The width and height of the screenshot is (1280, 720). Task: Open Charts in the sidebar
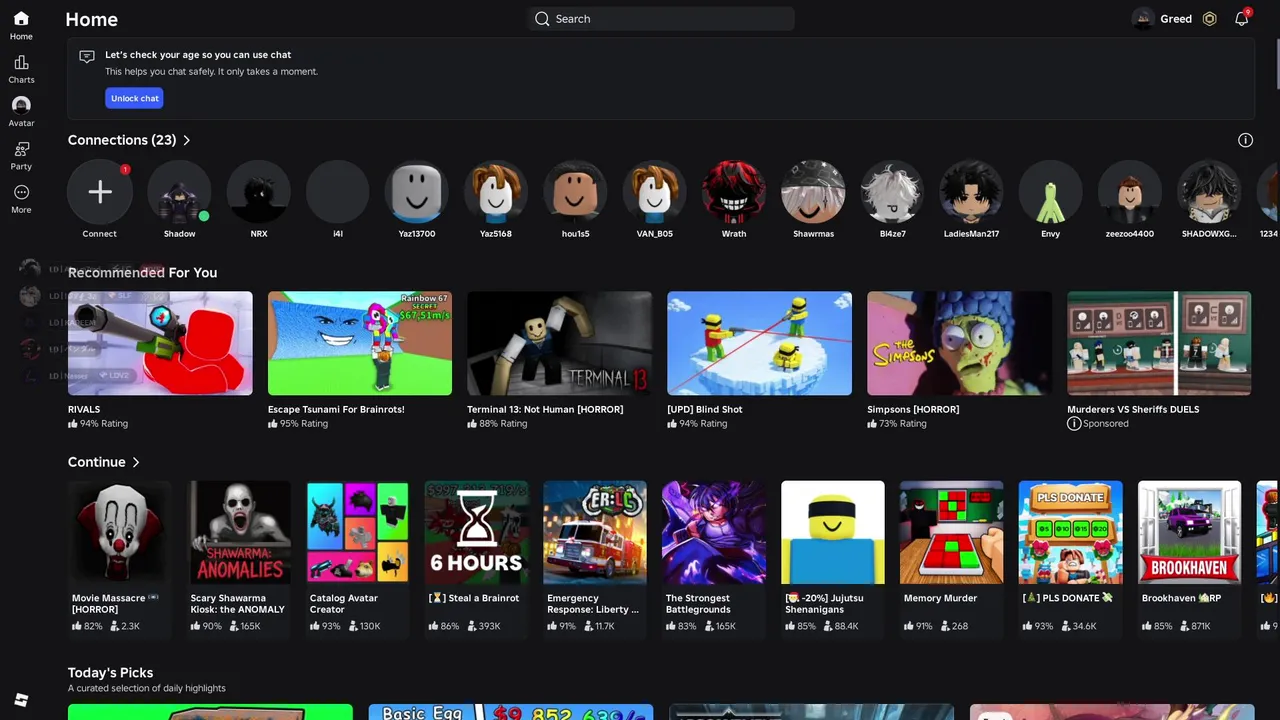(21, 70)
